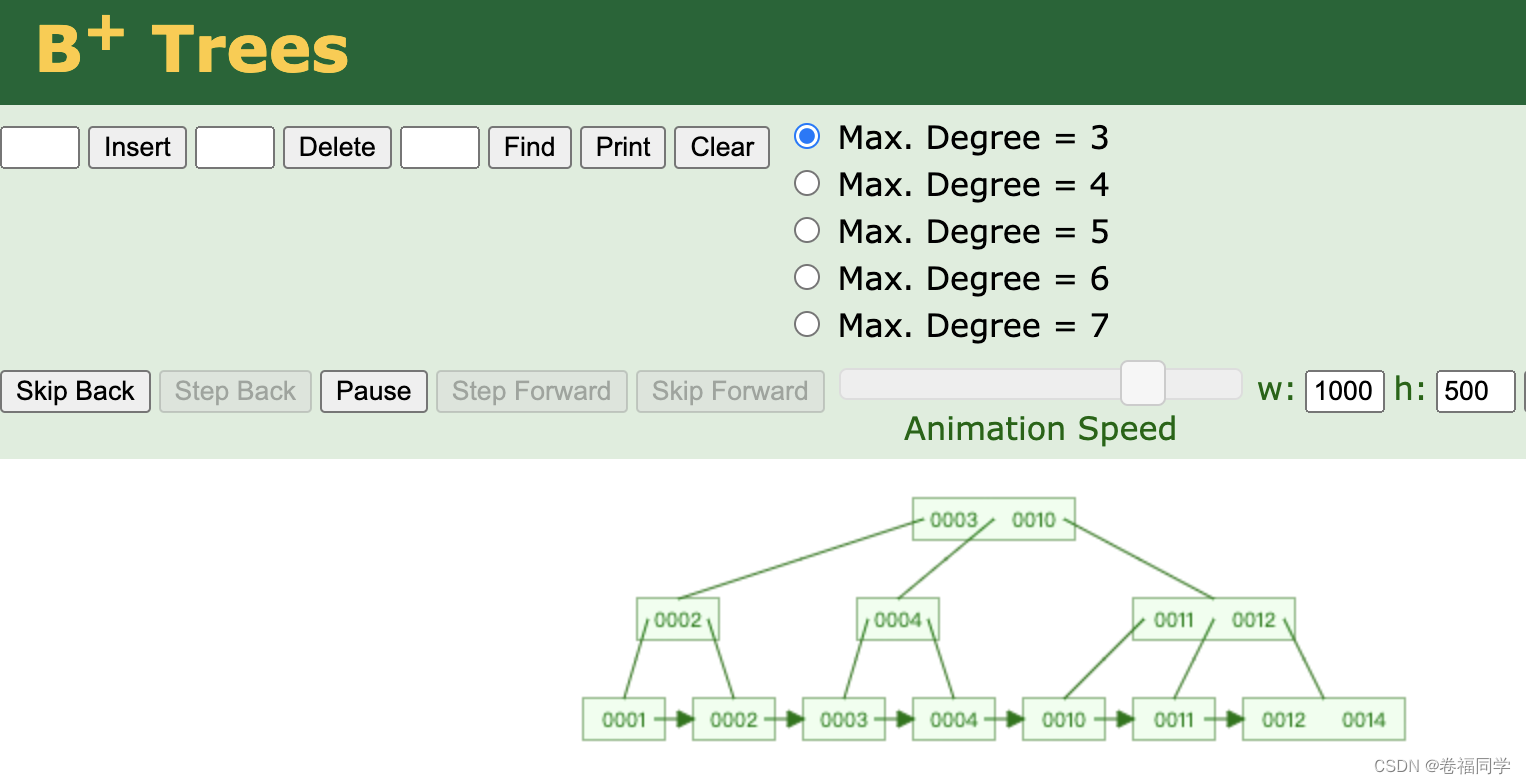Select Max. Degree = 6 radio button
The image size is (1526, 784).
tap(807, 277)
